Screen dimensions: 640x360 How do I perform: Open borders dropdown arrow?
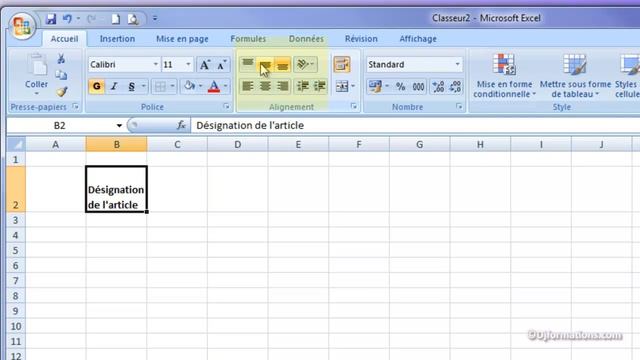click(172, 86)
